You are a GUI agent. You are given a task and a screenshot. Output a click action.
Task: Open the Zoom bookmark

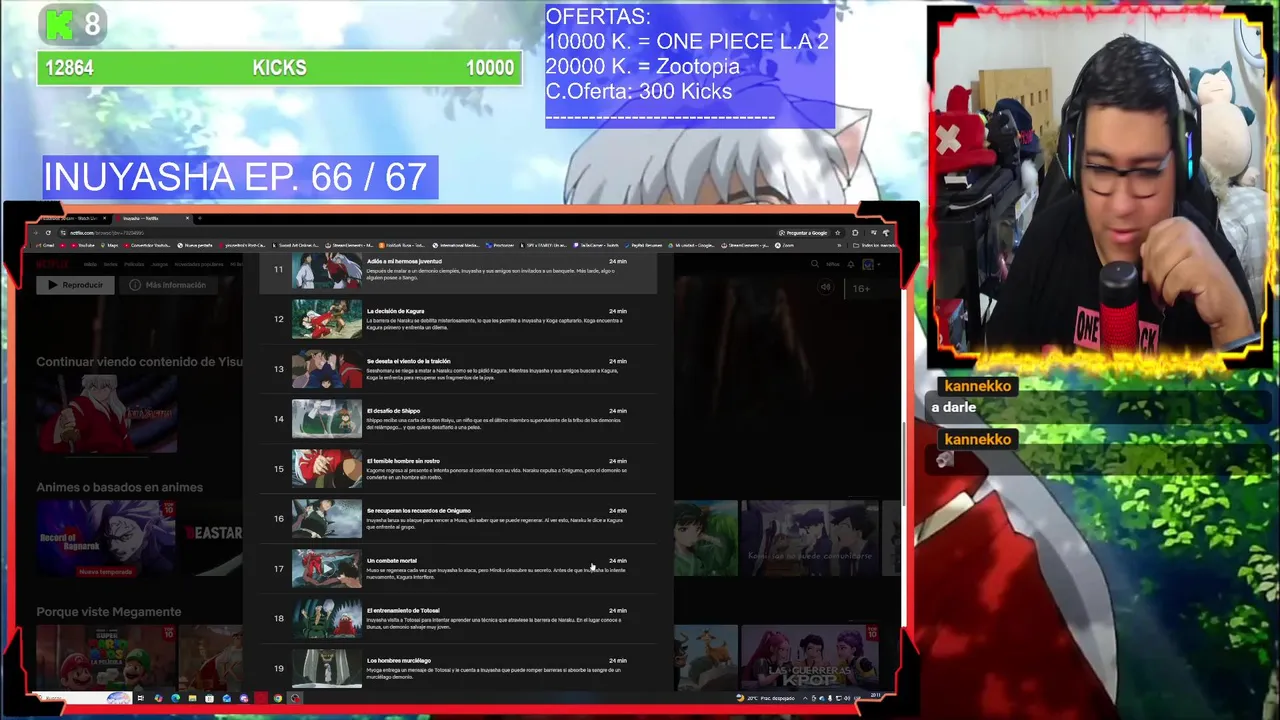[x=785, y=245]
